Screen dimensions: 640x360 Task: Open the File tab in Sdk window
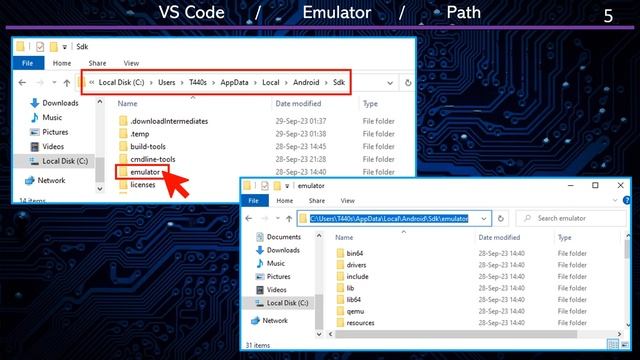pos(28,63)
